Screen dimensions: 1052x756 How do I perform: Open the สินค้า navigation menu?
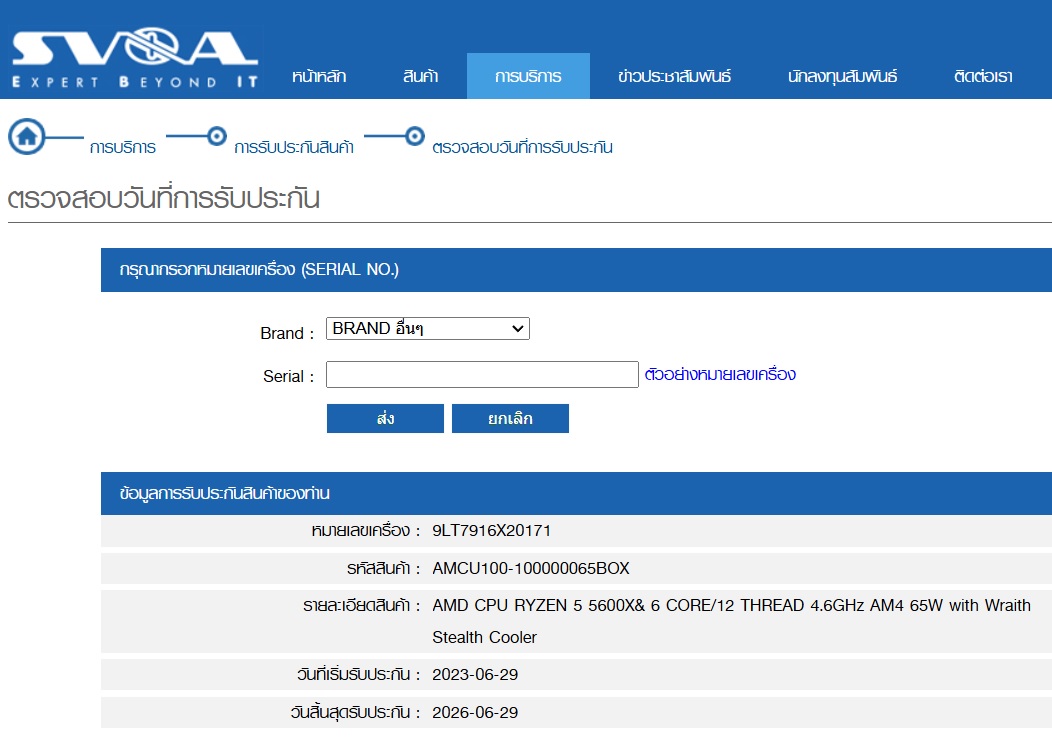tap(420, 77)
